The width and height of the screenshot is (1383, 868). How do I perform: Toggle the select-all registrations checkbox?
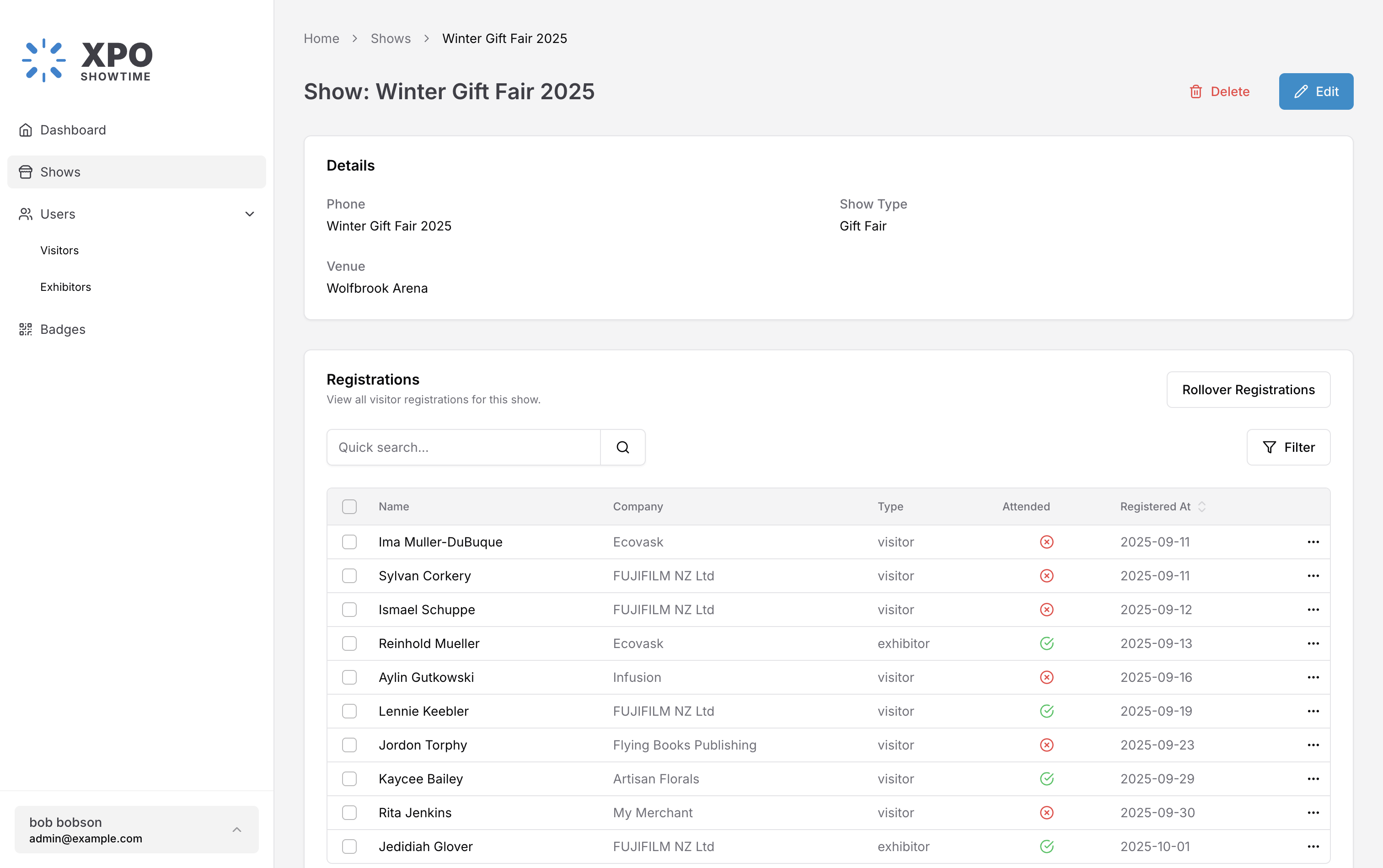[x=349, y=506]
